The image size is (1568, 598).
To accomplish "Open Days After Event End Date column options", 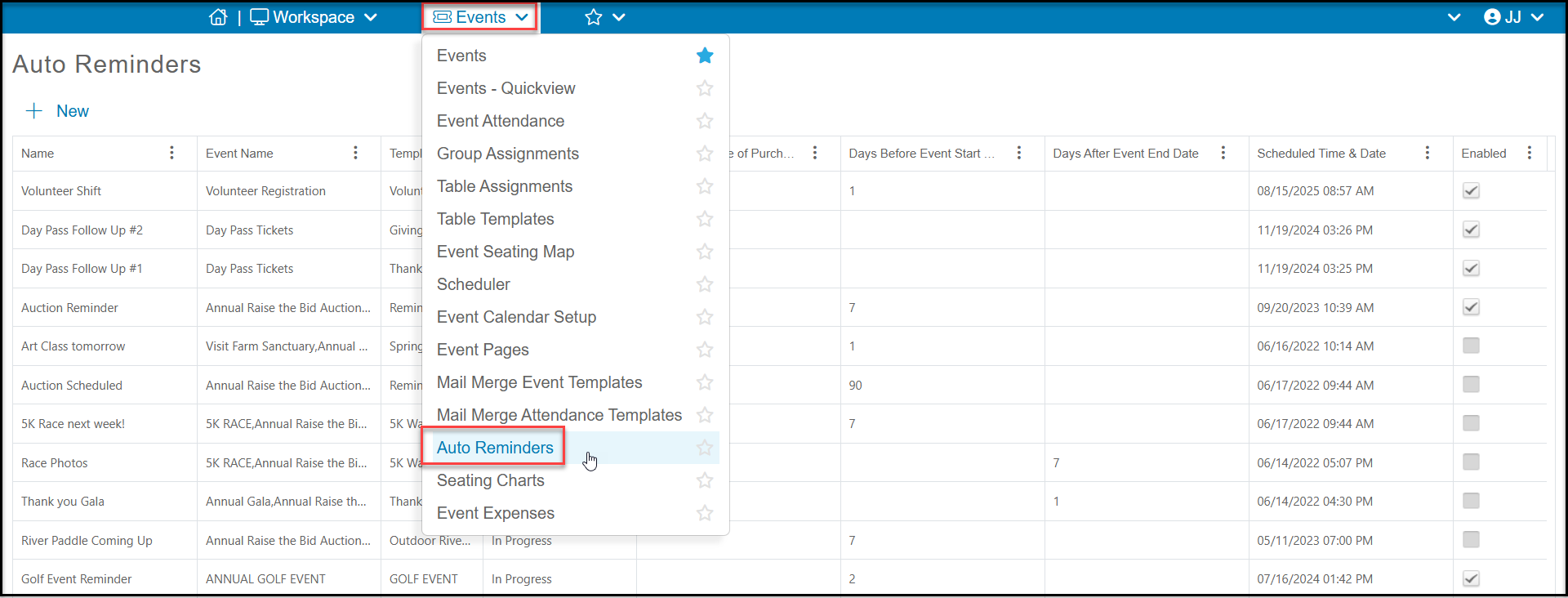I will (x=1223, y=153).
